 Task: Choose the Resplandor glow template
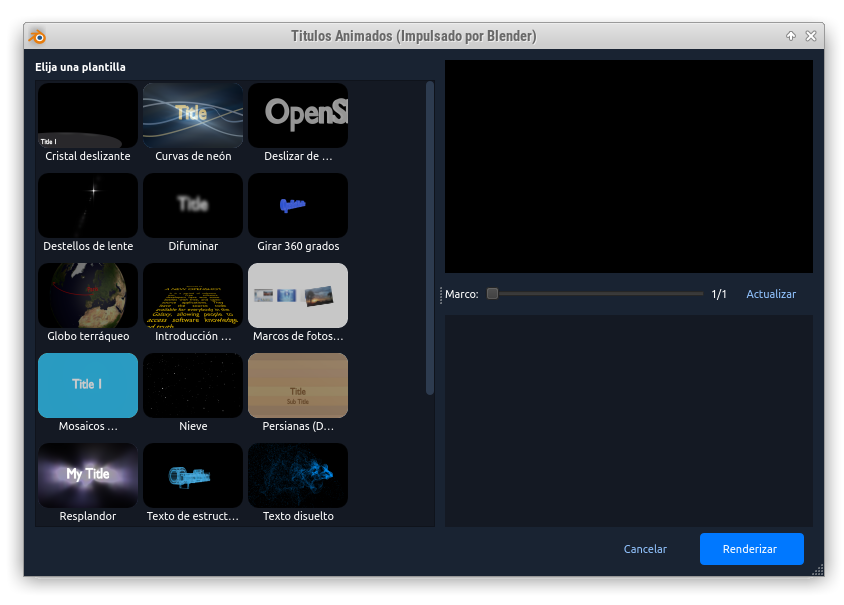pyautogui.click(x=88, y=476)
